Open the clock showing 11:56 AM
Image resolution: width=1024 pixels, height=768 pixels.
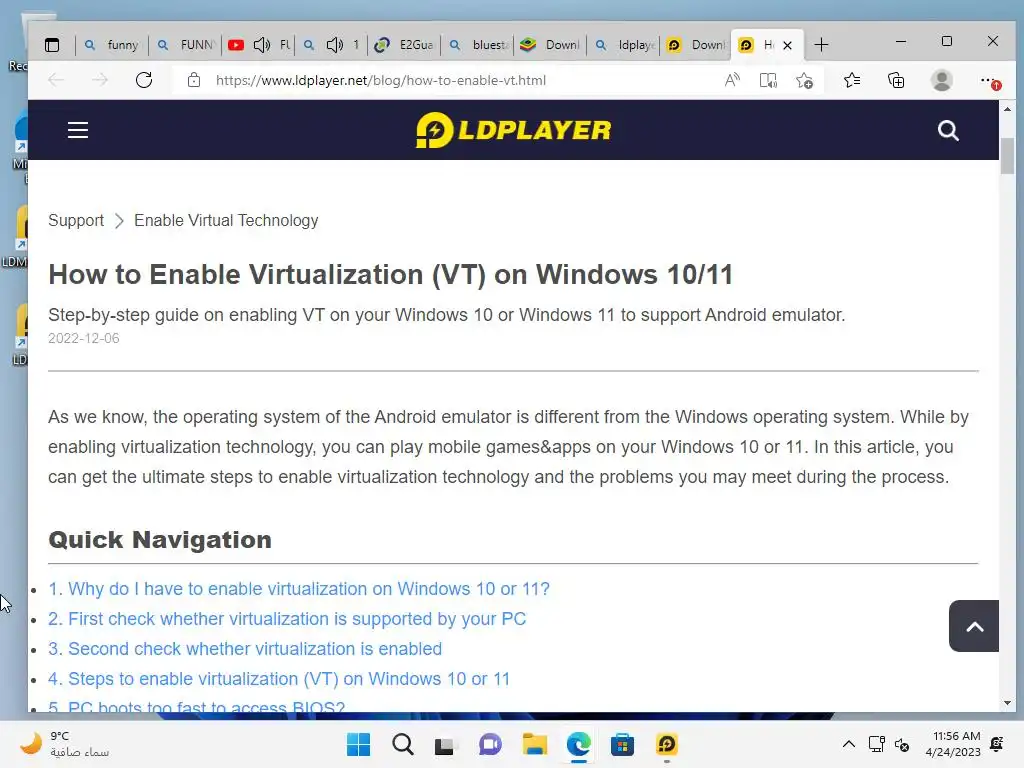click(953, 744)
